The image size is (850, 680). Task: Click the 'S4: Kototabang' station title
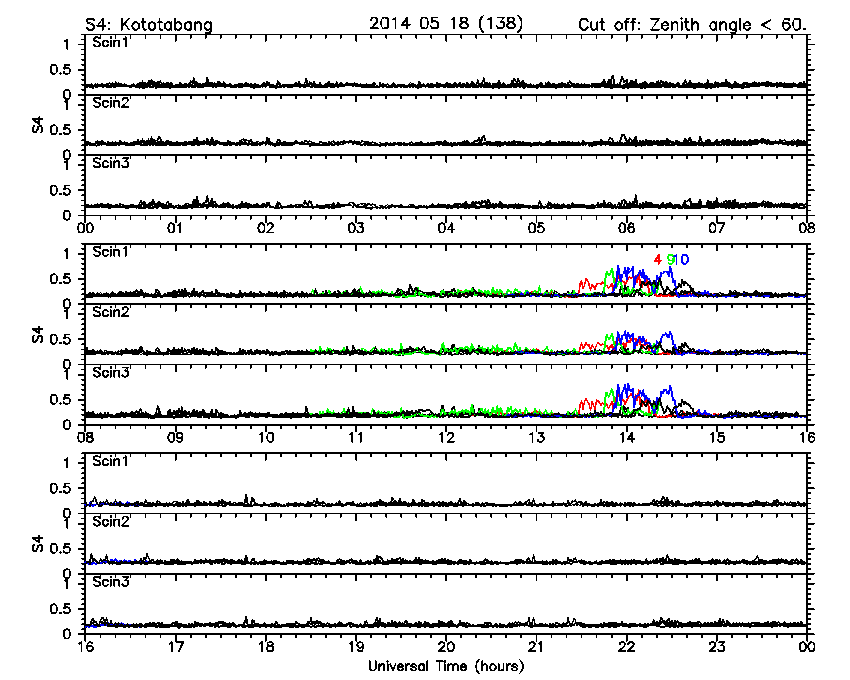click(149, 25)
